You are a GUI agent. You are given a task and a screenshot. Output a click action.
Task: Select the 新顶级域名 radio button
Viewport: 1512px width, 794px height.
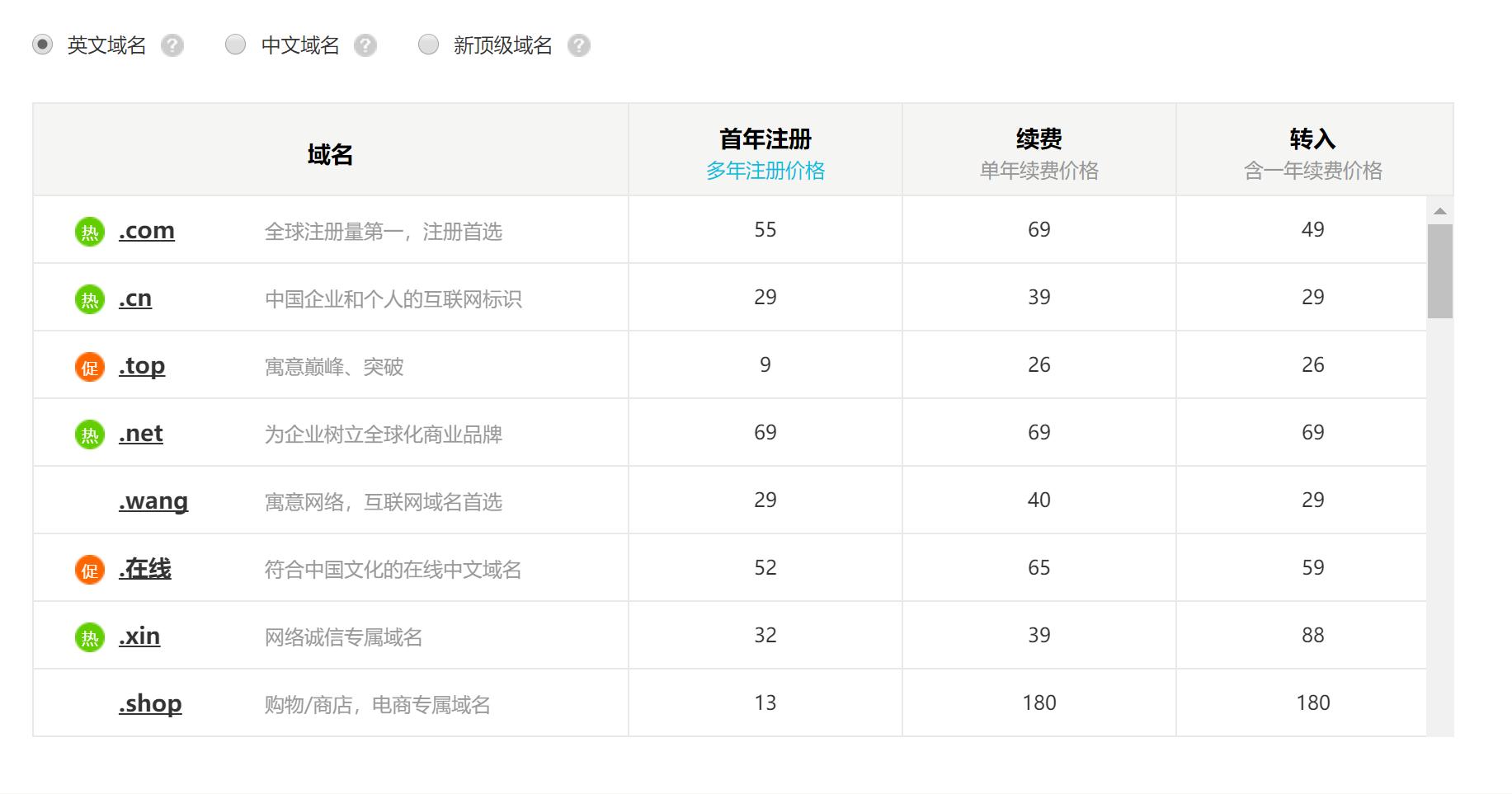pos(429,45)
